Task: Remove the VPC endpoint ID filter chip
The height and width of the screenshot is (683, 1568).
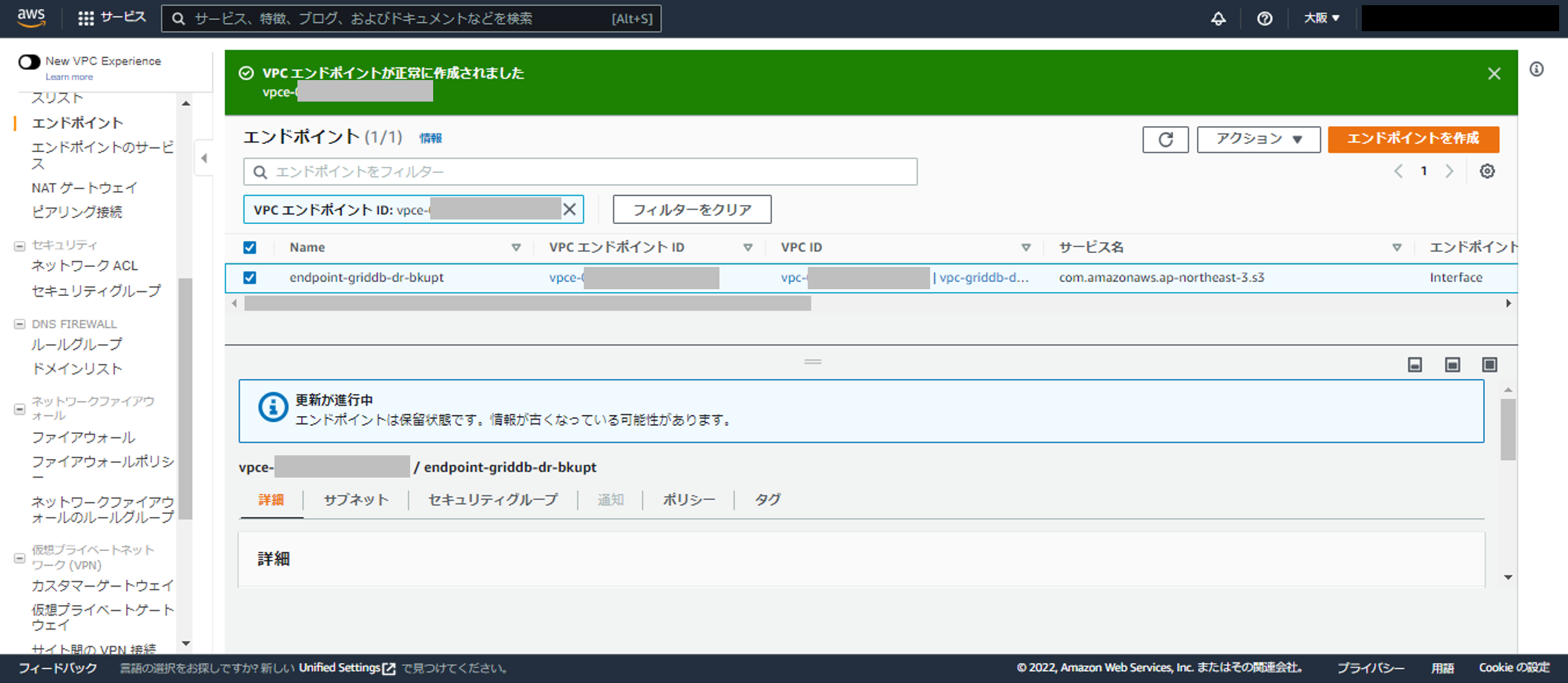Action: pyautogui.click(x=570, y=210)
